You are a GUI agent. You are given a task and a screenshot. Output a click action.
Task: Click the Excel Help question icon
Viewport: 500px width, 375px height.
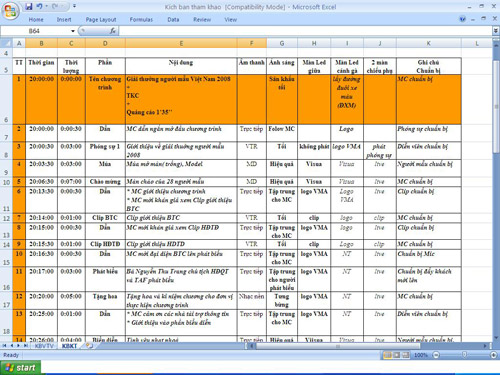coord(462,19)
